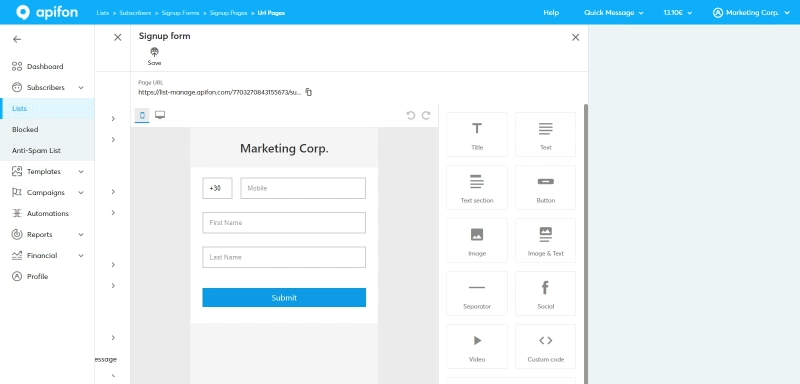Close the Signup form panel
This screenshot has width=800, height=384.
click(576, 37)
